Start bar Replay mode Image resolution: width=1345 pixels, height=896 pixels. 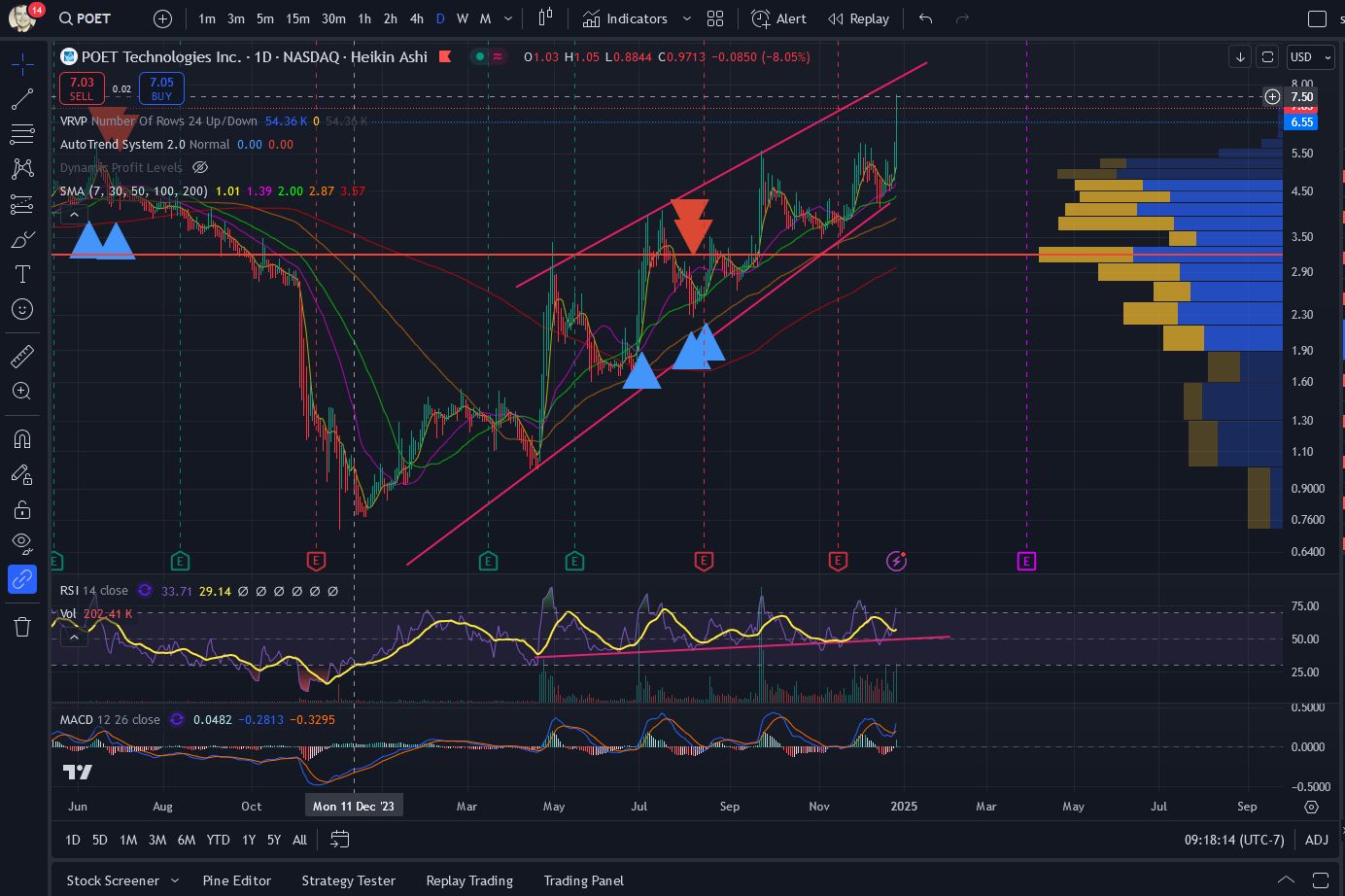[858, 18]
